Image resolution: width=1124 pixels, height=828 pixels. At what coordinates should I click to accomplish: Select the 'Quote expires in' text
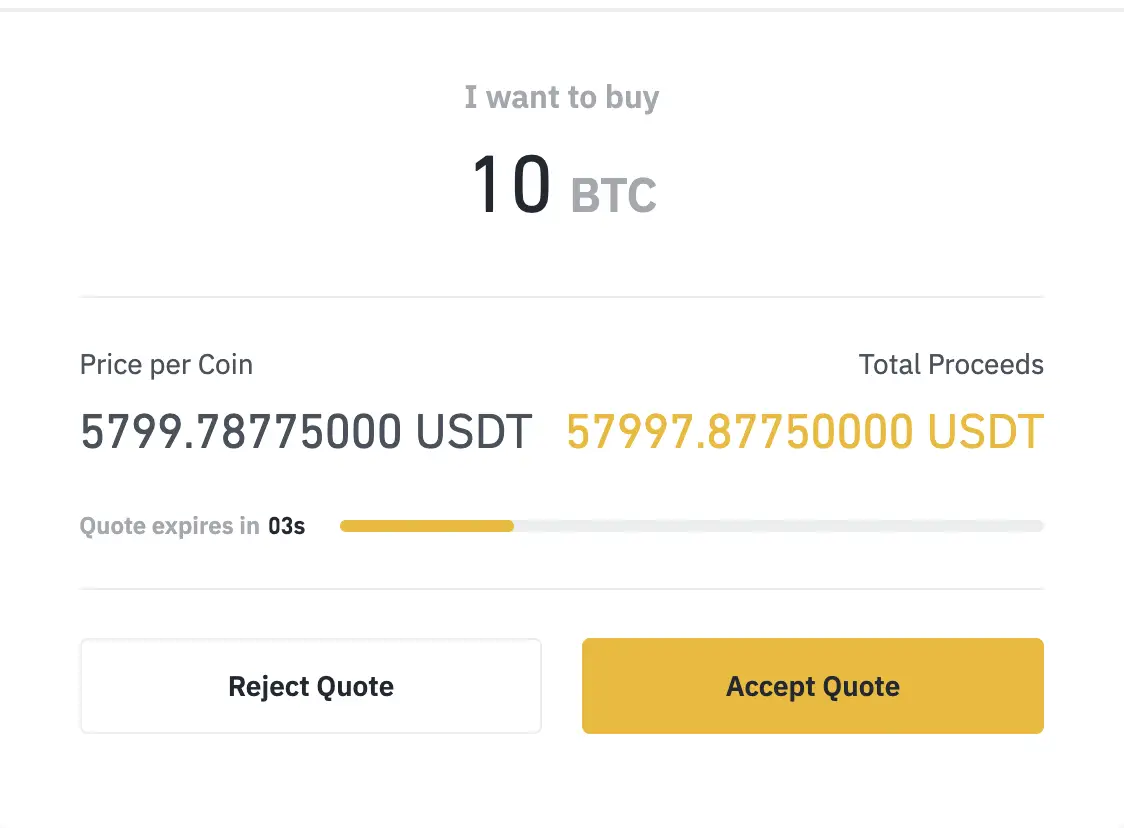click(x=170, y=525)
